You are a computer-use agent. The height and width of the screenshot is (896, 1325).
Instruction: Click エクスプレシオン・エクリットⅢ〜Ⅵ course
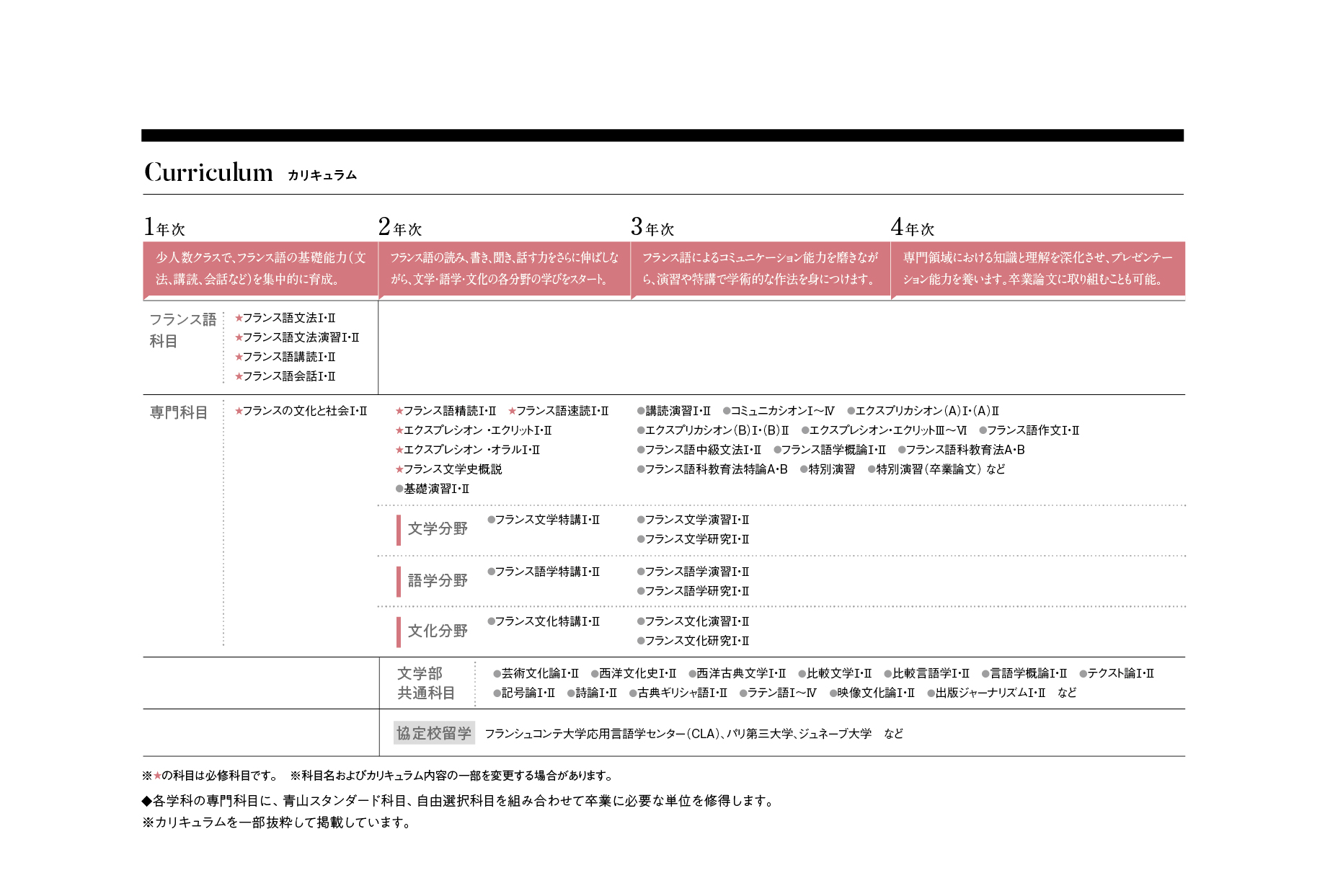tap(885, 430)
